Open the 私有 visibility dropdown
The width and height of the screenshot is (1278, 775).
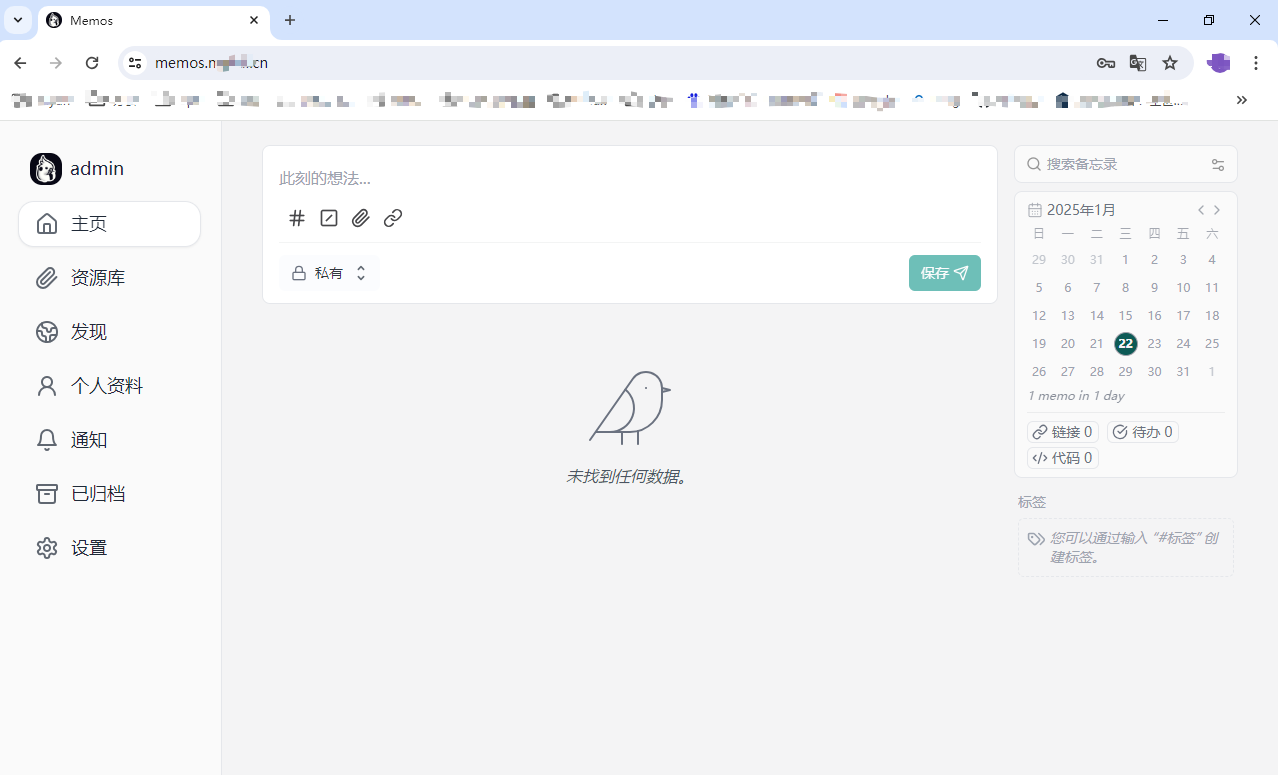tap(329, 273)
